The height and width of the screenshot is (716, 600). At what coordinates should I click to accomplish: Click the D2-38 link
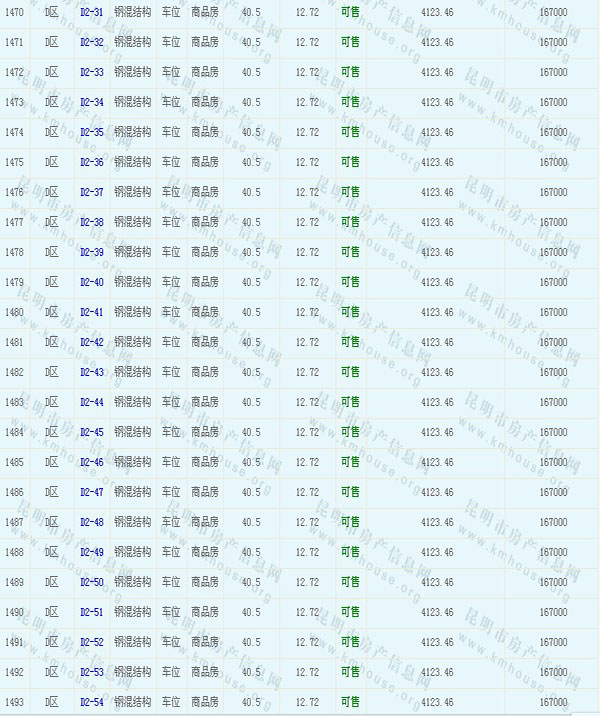click(91, 222)
